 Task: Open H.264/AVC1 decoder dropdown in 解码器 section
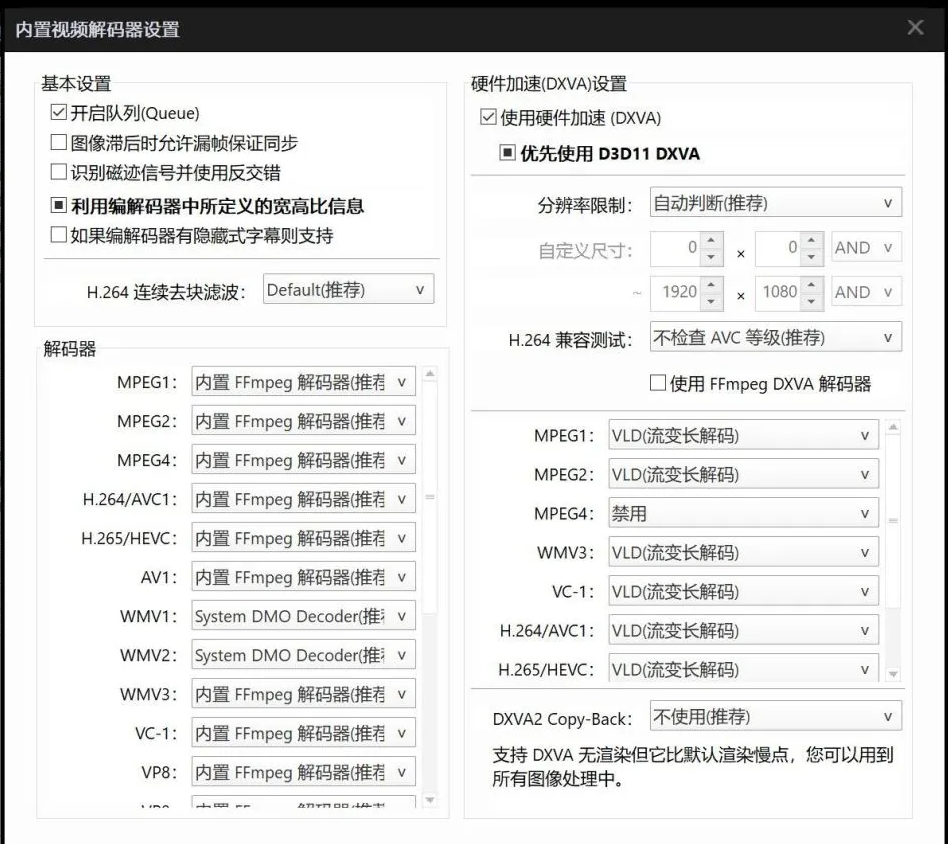[304, 499]
